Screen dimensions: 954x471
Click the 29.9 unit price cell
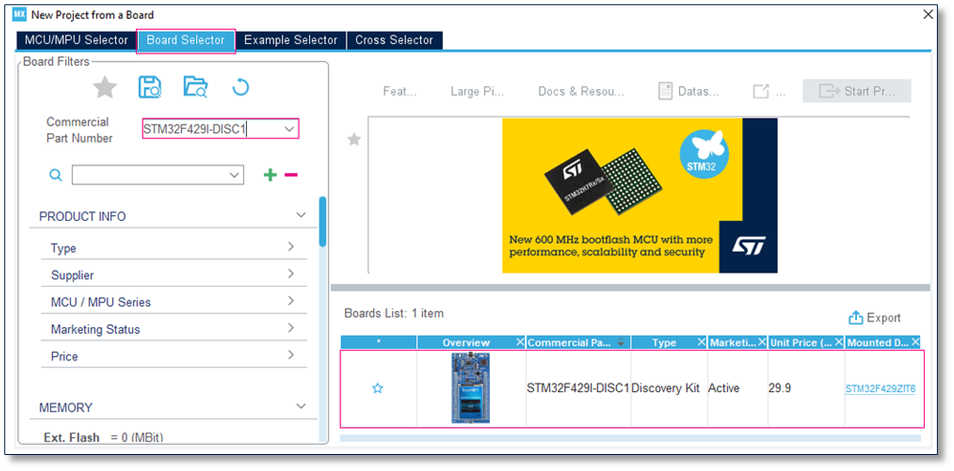[x=779, y=388]
